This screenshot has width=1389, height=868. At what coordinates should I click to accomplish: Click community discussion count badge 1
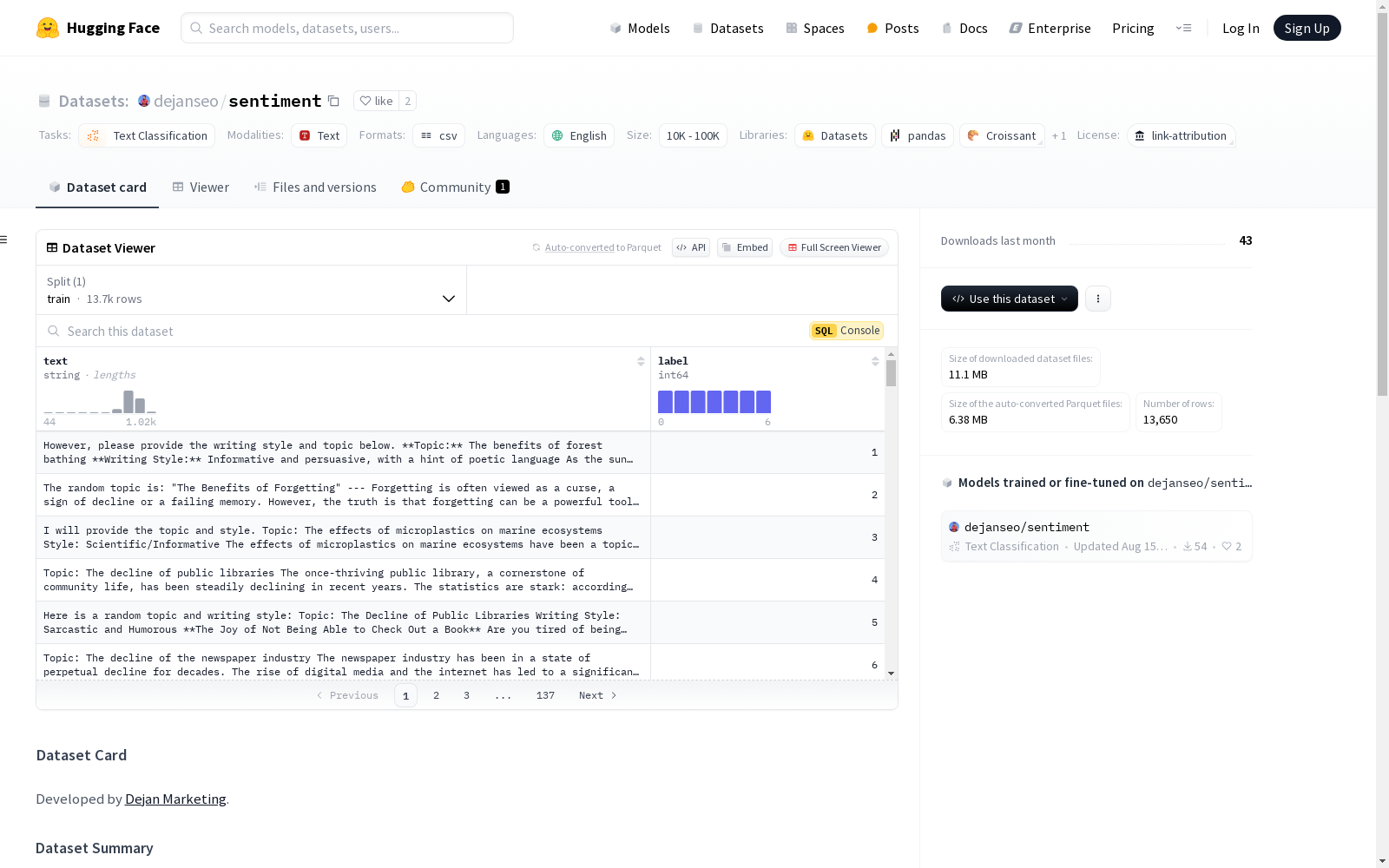click(x=503, y=187)
